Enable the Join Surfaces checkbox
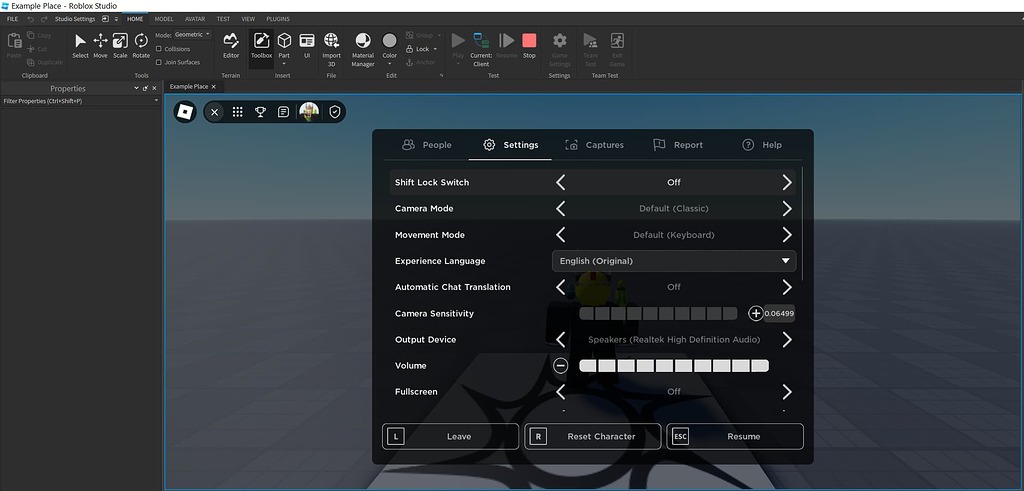Screen dimensions: 1024x491 click(159, 62)
